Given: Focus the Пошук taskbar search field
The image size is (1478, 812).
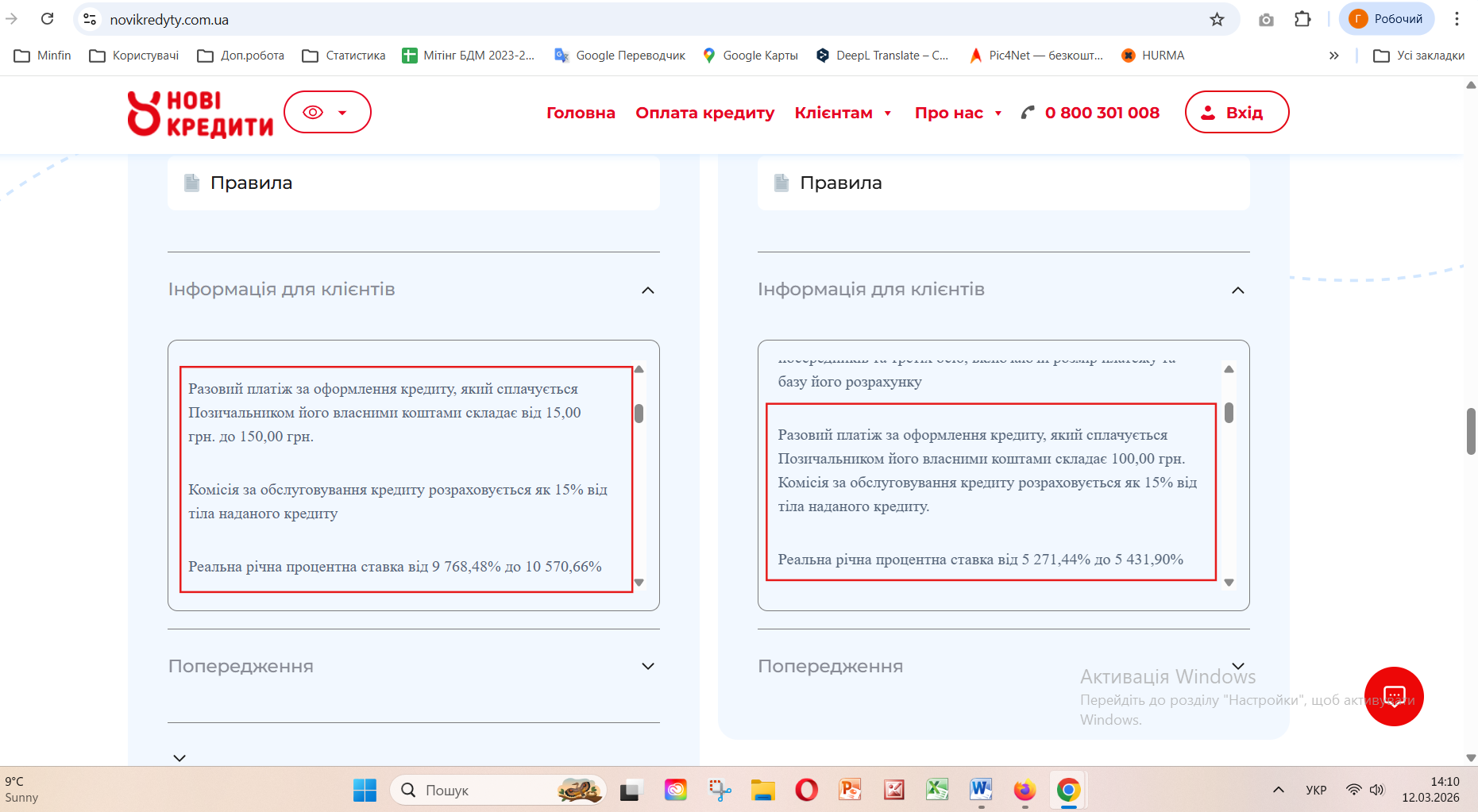Looking at the screenshot, I should (498, 790).
